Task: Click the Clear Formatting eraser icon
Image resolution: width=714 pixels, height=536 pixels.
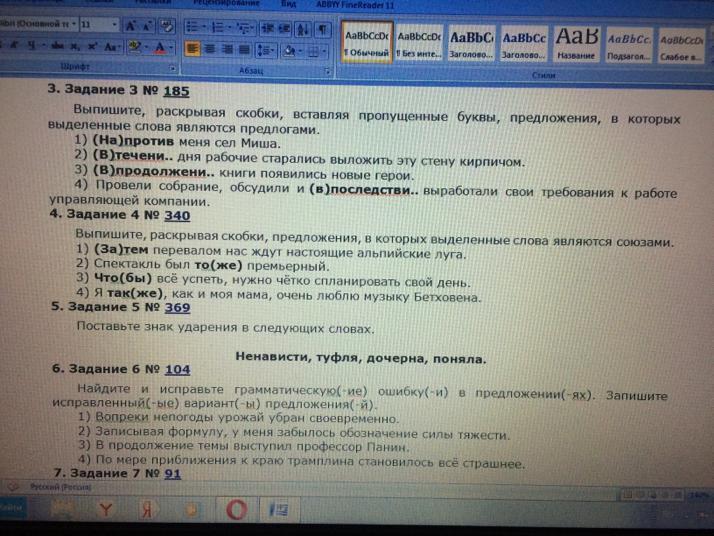Action: pyautogui.click(x=167, y=26)
